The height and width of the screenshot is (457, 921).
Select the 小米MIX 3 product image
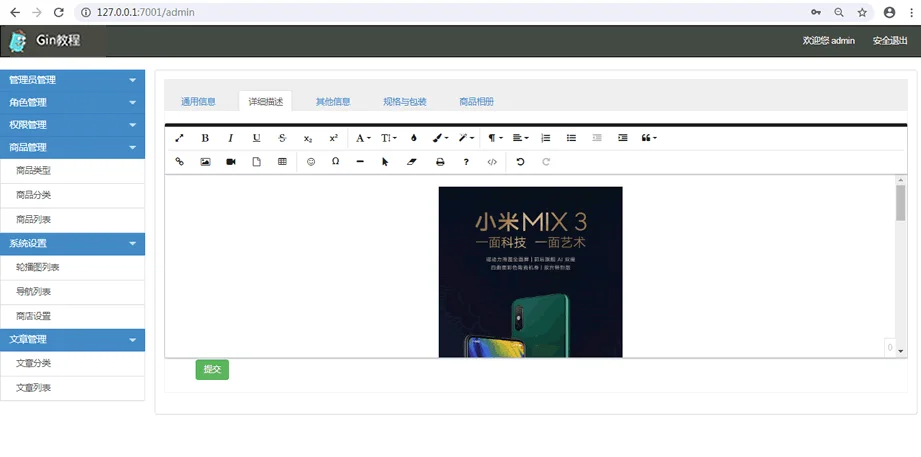coord(530,271)
